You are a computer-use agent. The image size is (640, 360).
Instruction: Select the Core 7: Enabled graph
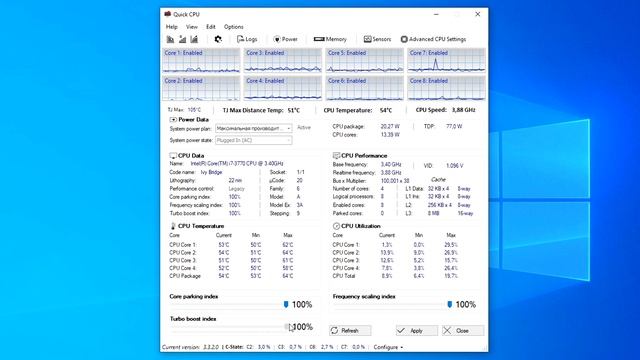(446, 60)
